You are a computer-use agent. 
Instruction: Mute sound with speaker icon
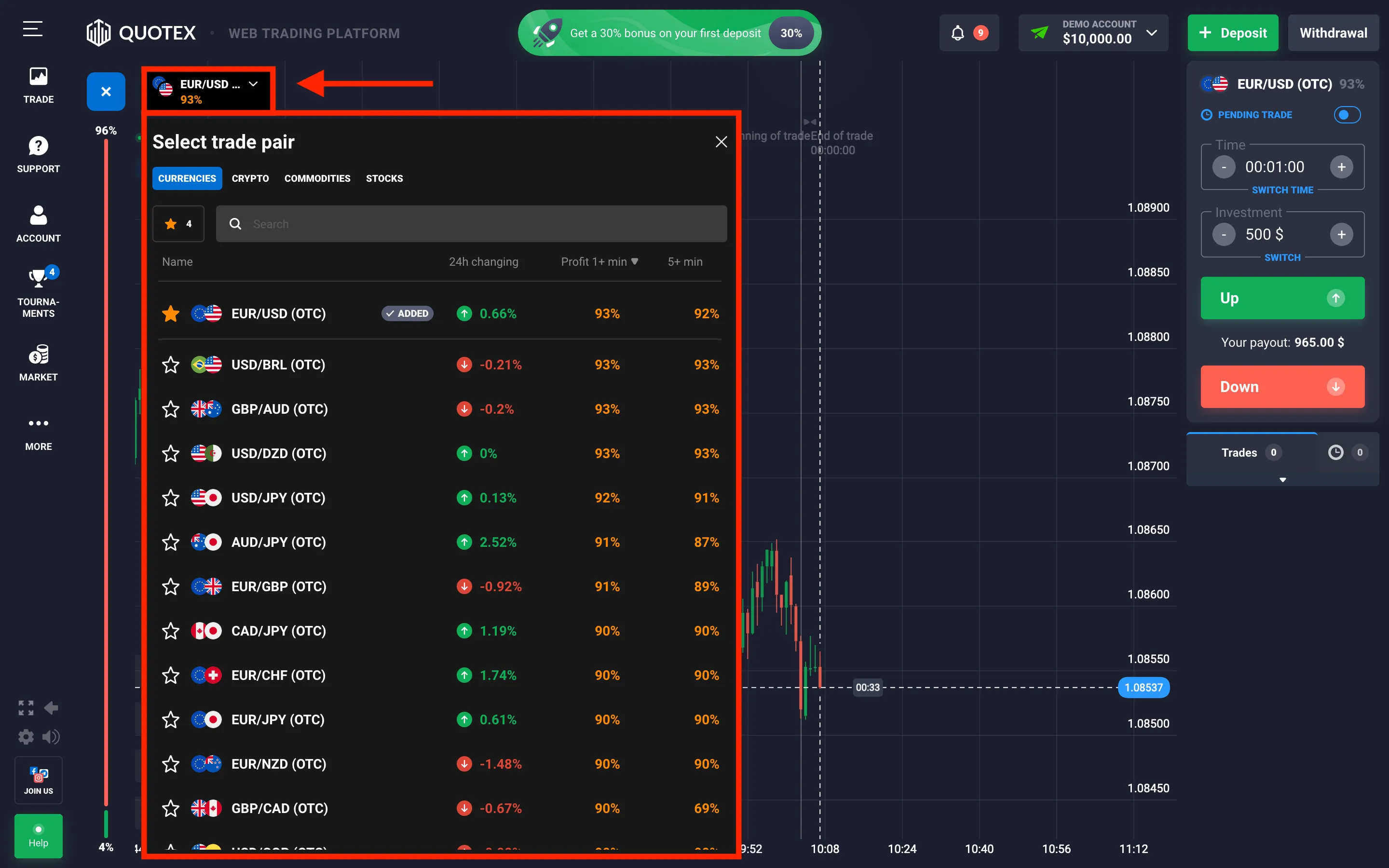pyautogui.click(x=51, y=736)
